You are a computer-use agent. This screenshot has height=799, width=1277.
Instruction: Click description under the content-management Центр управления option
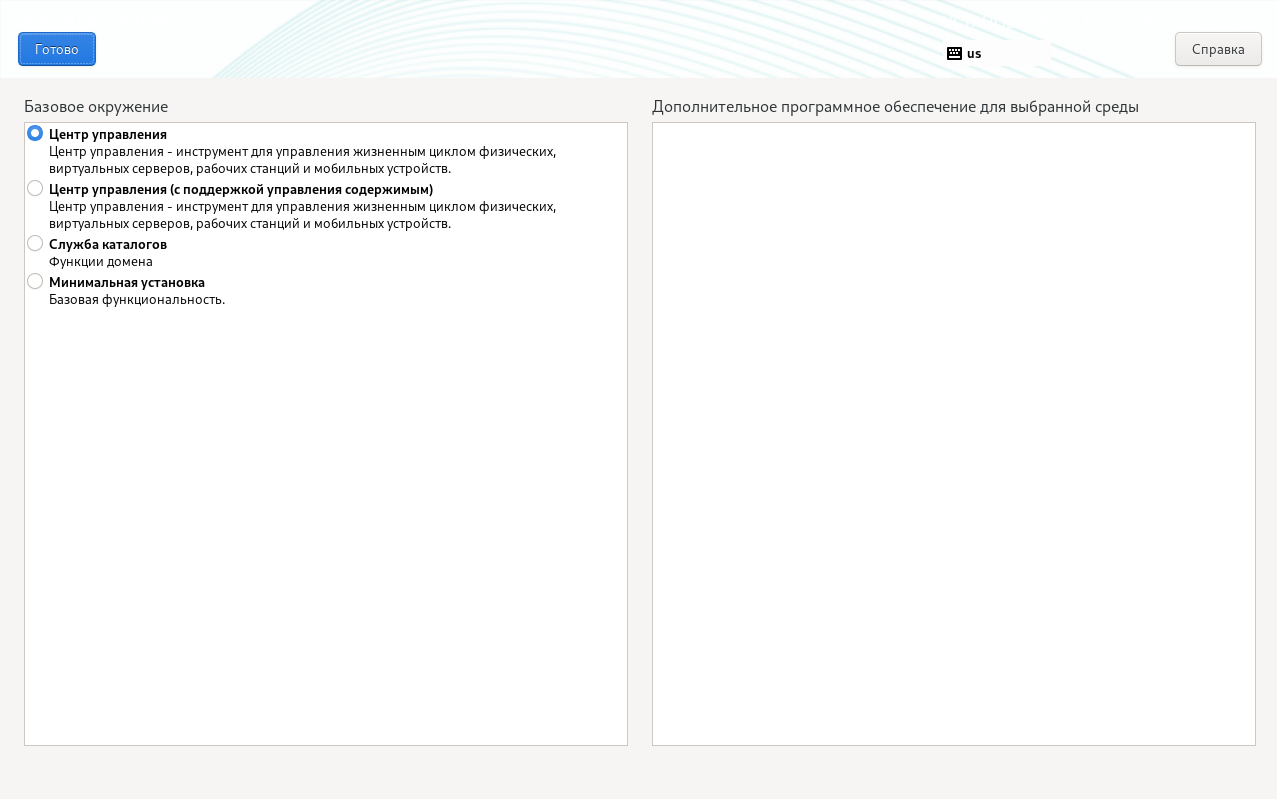[x=302, y=215]
